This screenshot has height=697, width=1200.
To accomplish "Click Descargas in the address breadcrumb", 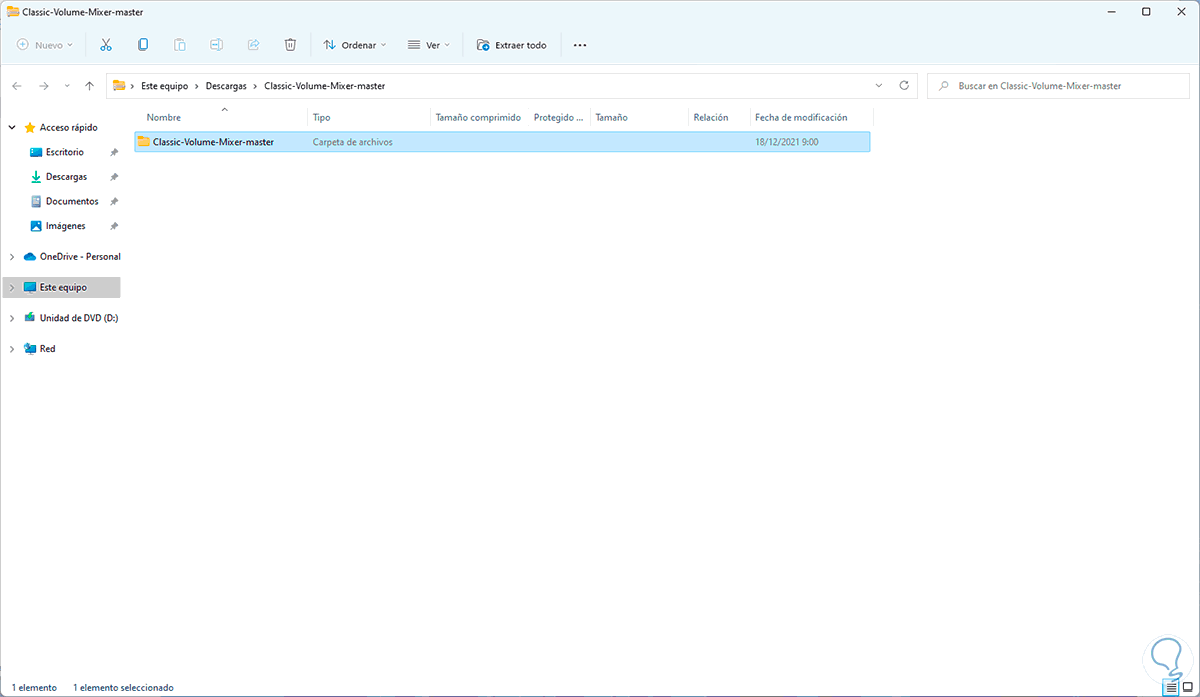I will (226, 86).
